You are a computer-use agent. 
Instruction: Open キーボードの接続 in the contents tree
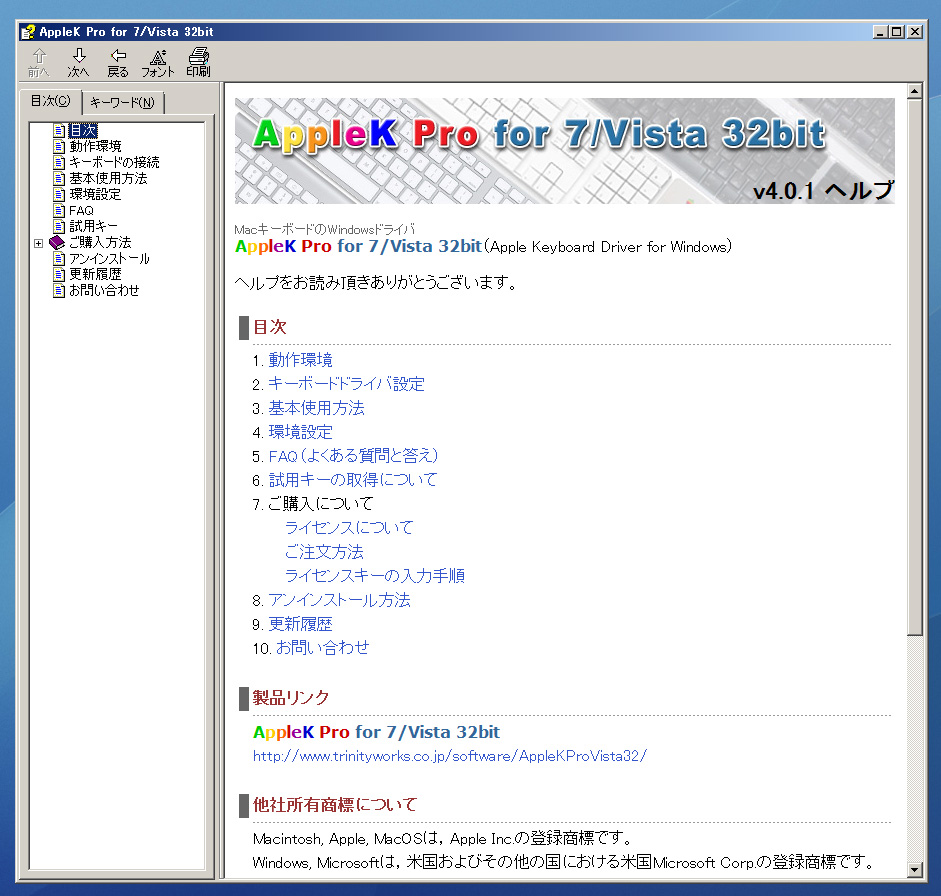pos(114,162)
